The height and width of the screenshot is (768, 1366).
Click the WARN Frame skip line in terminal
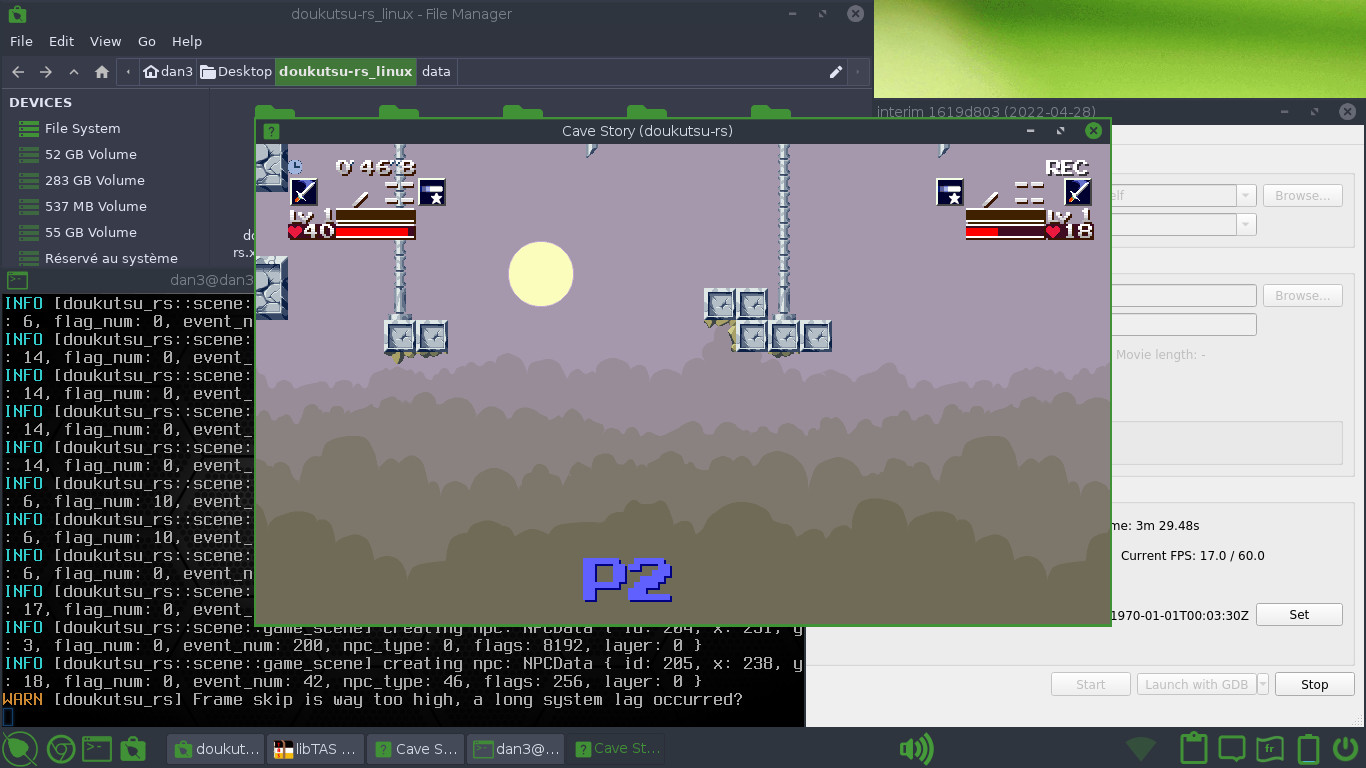coord(373,699)
